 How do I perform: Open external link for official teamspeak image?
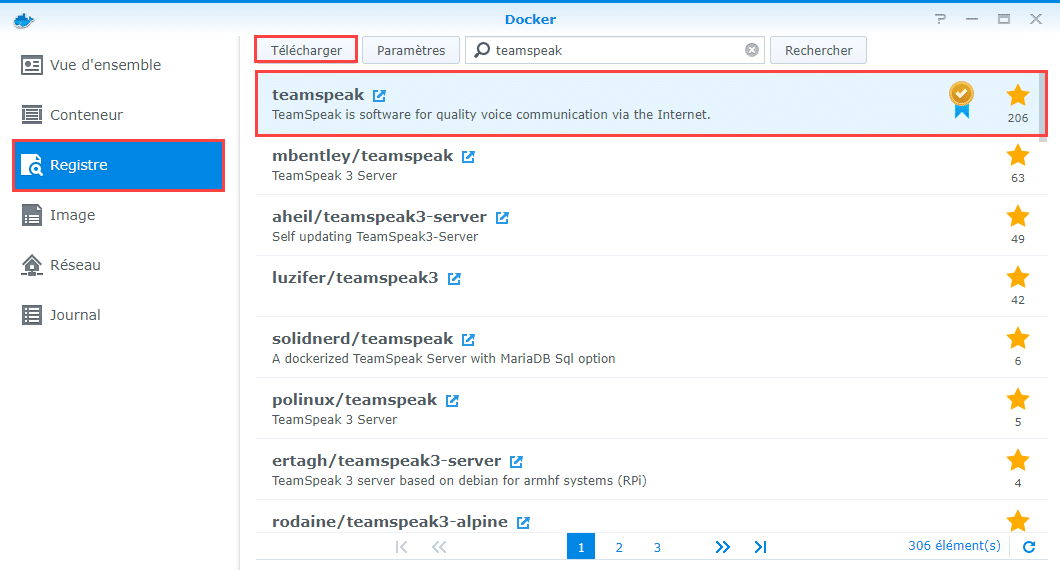[x=379, y=96]
